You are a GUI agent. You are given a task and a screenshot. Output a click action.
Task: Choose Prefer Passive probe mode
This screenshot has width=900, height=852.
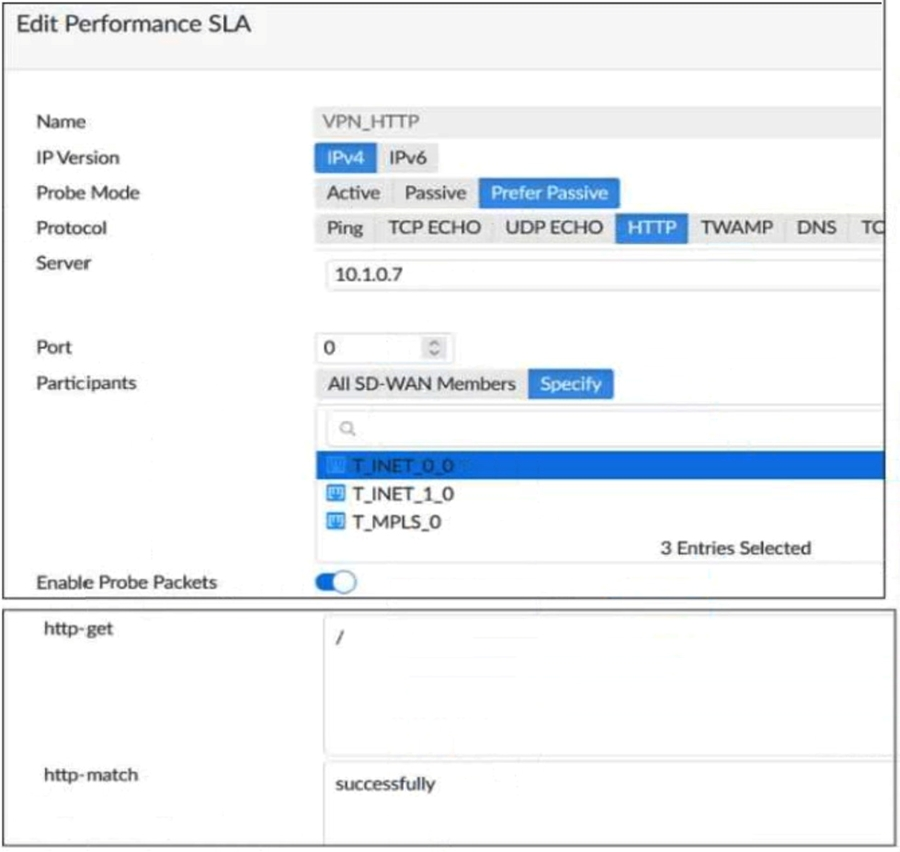click(548, 193)
